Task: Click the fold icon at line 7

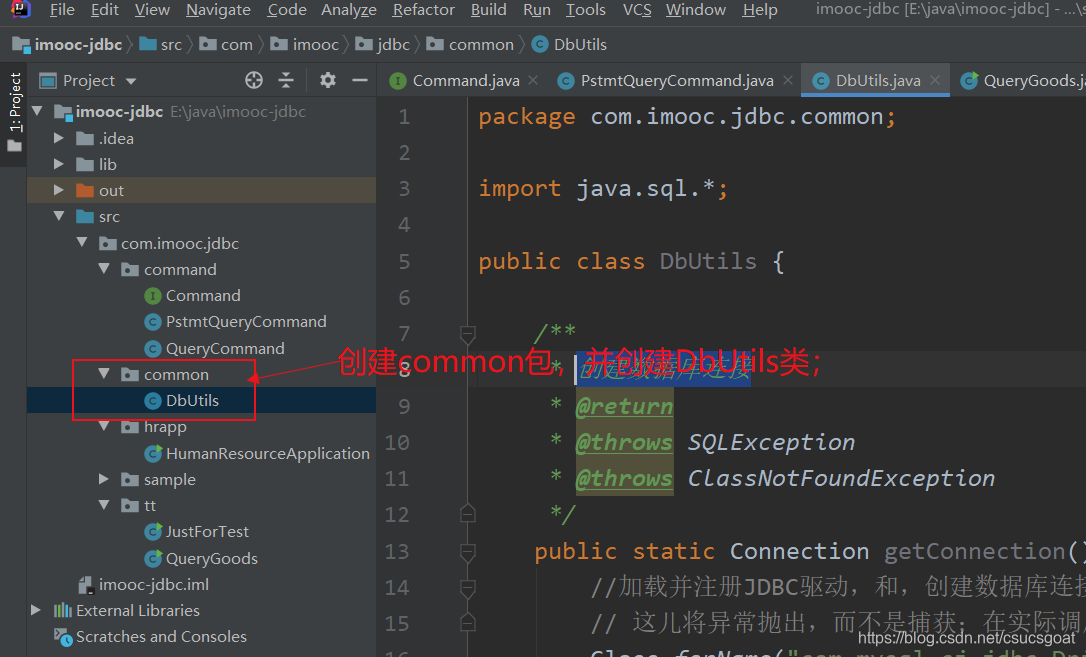Action: pyautogui.click(x=468, y=335)
